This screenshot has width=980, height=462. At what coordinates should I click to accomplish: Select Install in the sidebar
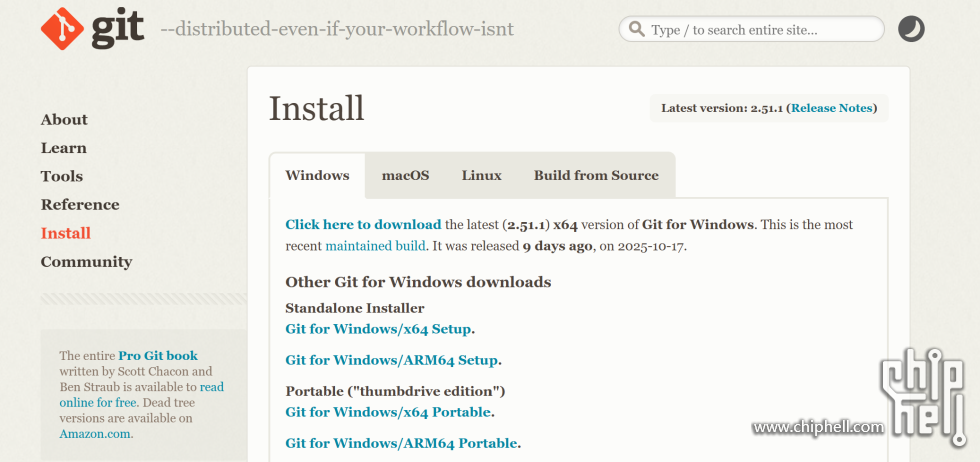click(65, 233)
